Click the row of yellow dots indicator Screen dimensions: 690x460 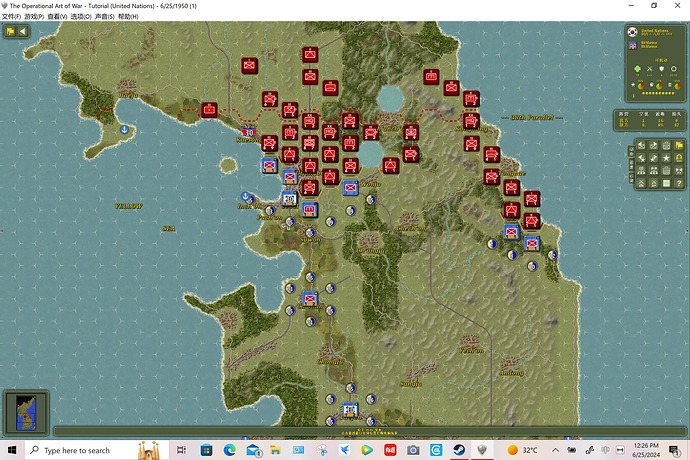tap(658, 93)
